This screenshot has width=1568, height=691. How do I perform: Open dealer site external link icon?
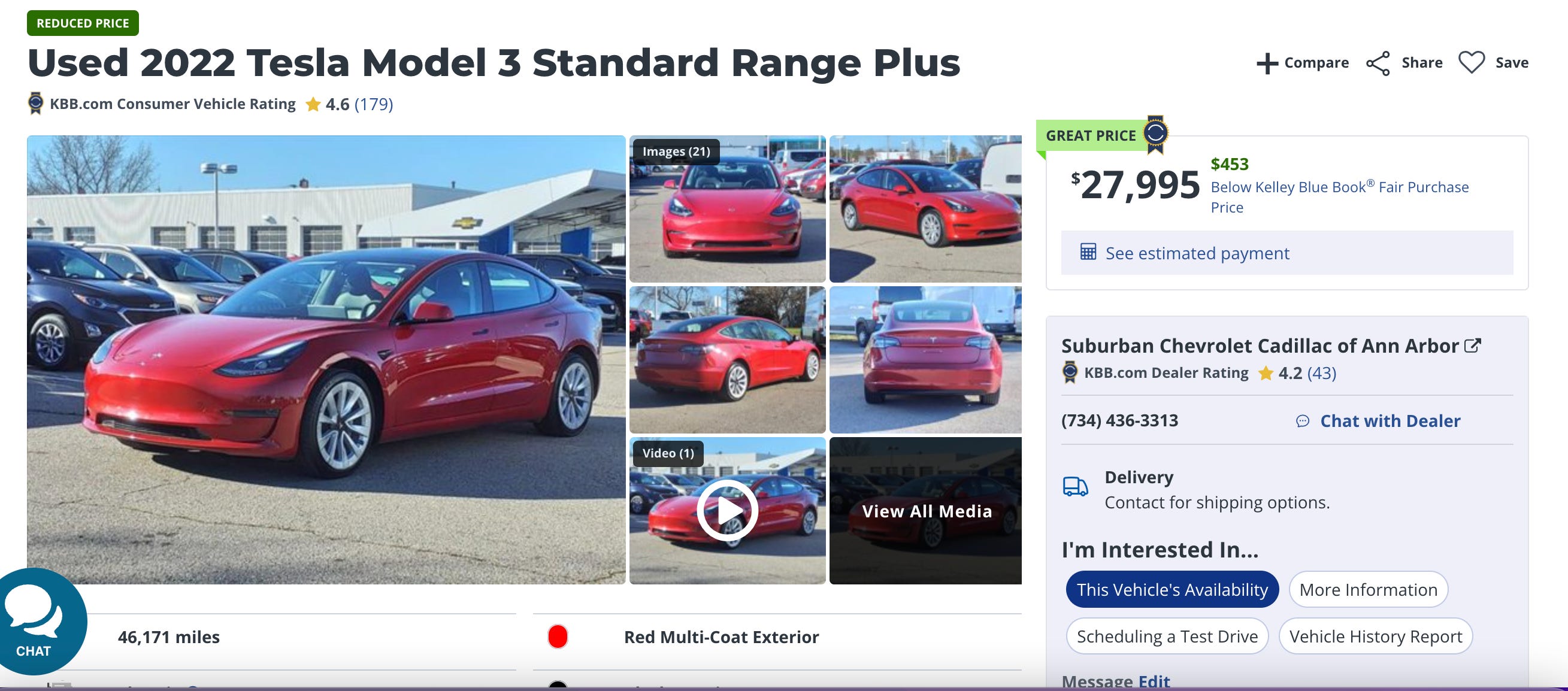pos(1472,346)
